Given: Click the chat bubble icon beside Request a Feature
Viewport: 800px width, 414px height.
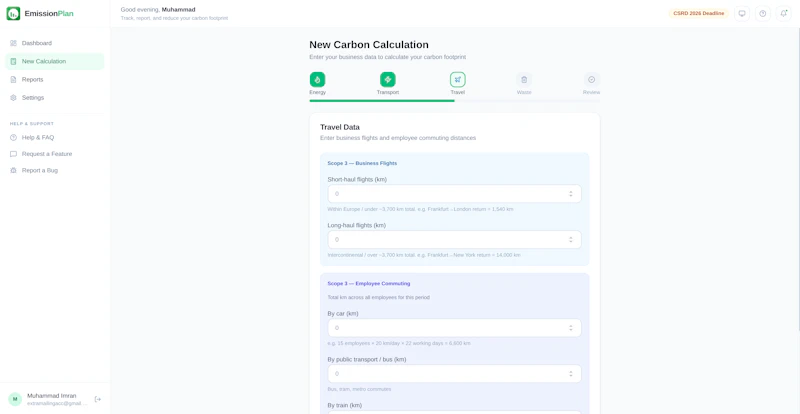Looking at the screenshot, I should [x=13, y=154].
